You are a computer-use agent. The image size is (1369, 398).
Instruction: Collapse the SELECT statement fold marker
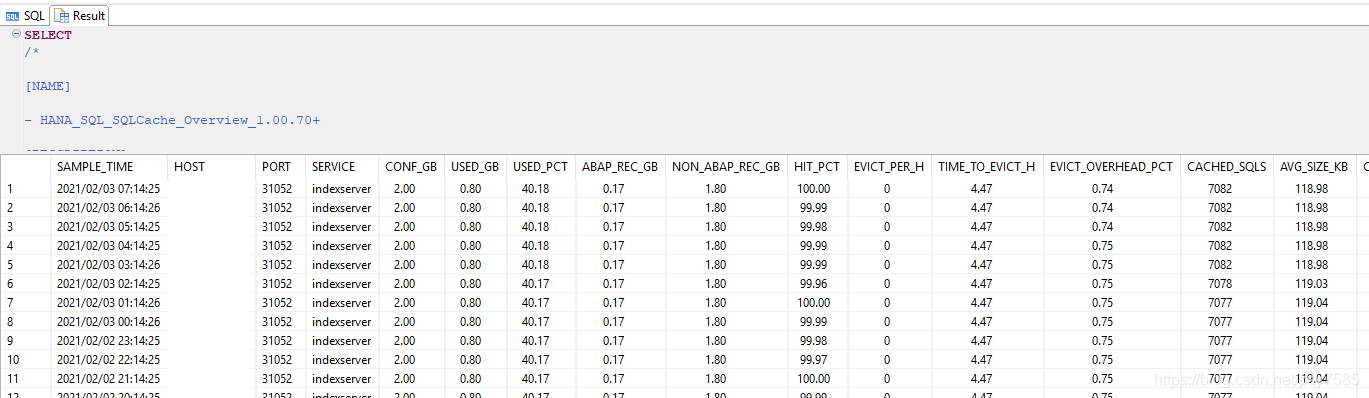pyautogui.click(x=16, y=34)
